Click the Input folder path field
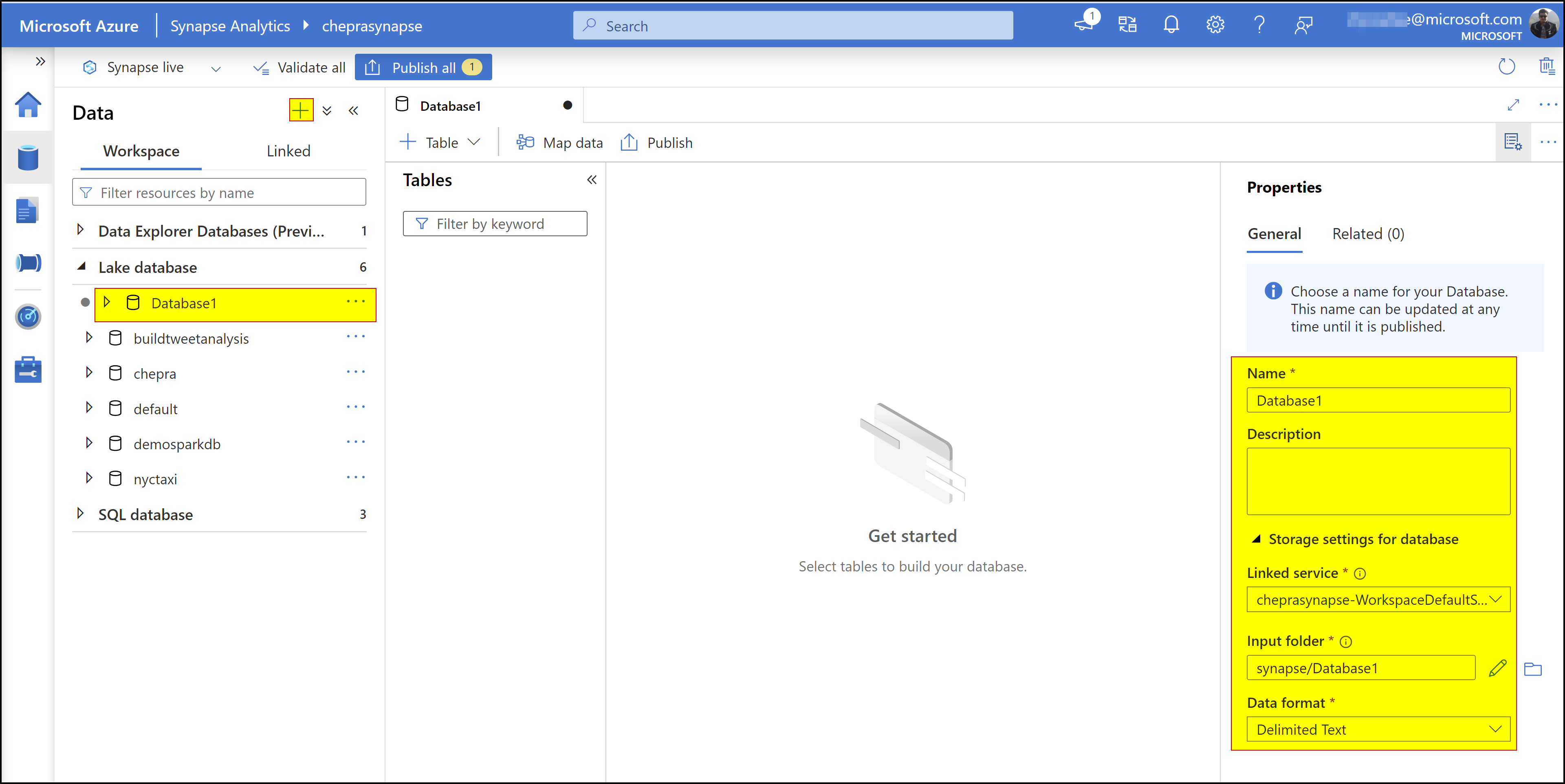Image resolution: width=1565 pixels, height=784 pixels. 1361,668
